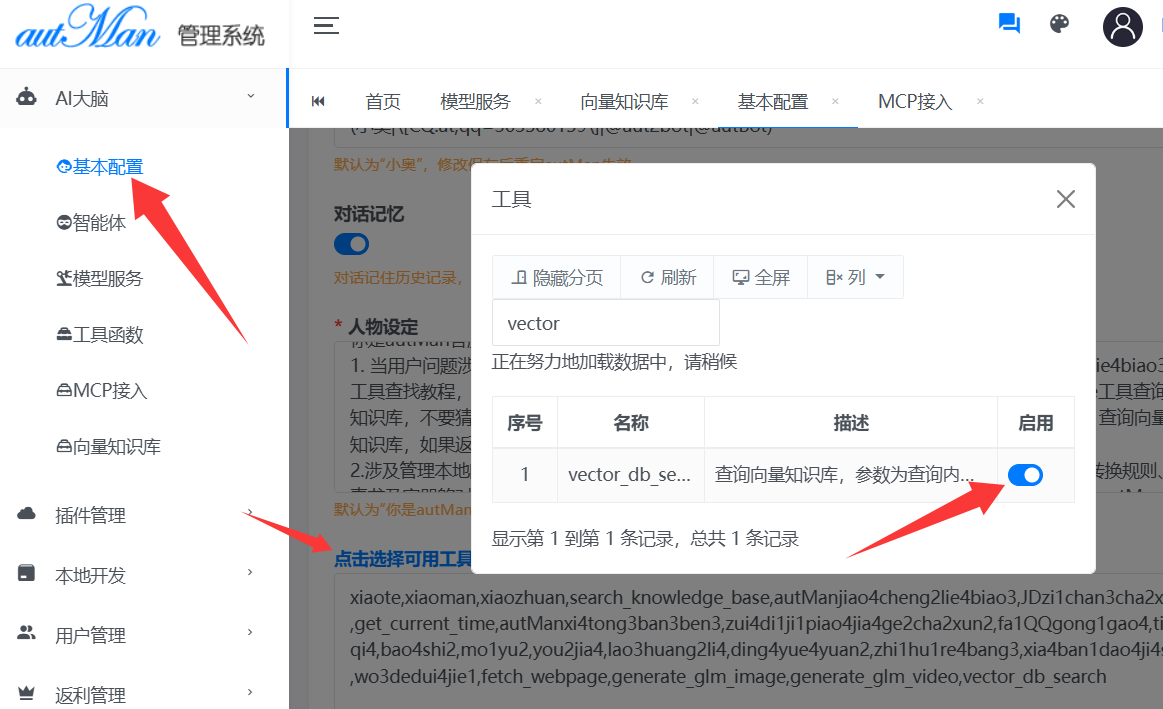Click the 隐藏分页 button
The height and width of the screenshot is (709, 1163).
pyautogui.click(x=557, y=277)
